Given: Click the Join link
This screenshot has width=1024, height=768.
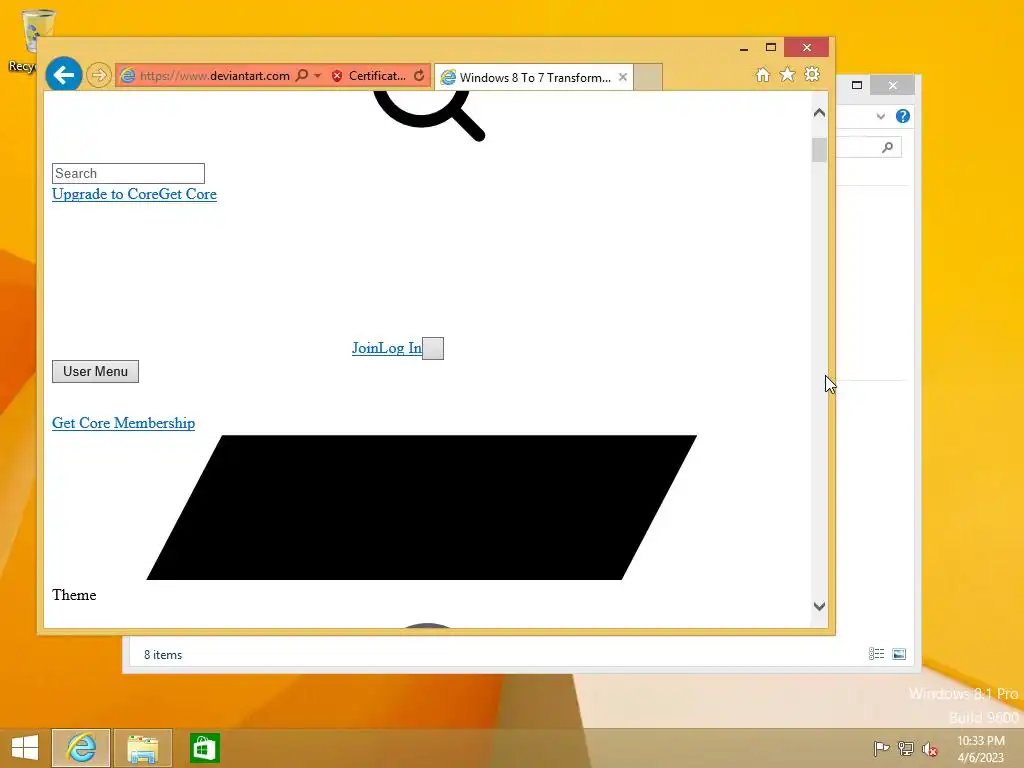Looking at the screenshot, I should click(x=365, y=348).
